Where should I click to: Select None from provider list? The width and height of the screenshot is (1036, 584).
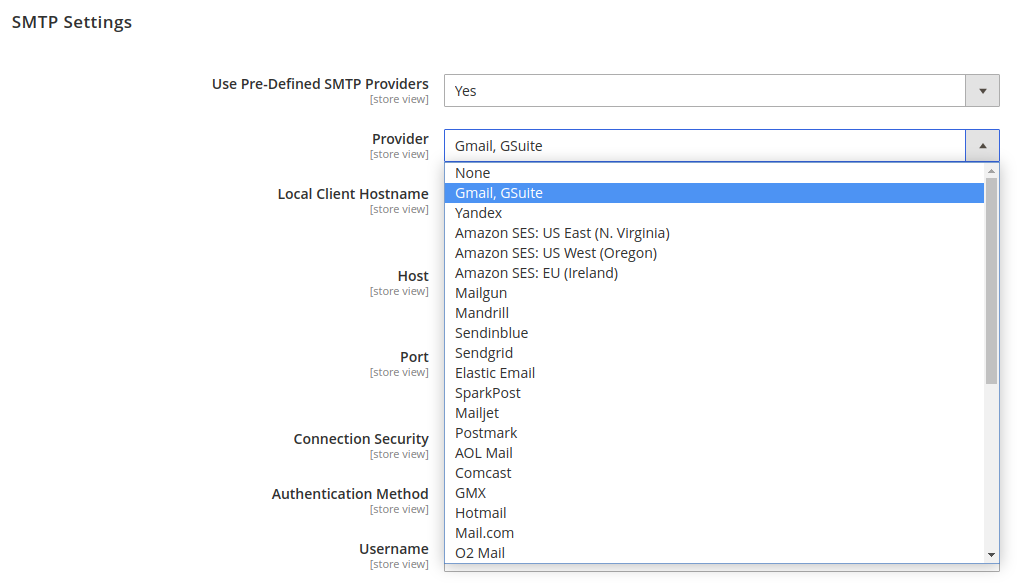click(473, 173)
